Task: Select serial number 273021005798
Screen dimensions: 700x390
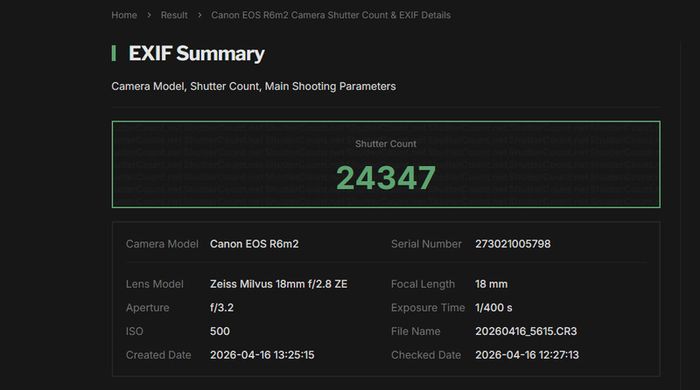Action: 513,244
